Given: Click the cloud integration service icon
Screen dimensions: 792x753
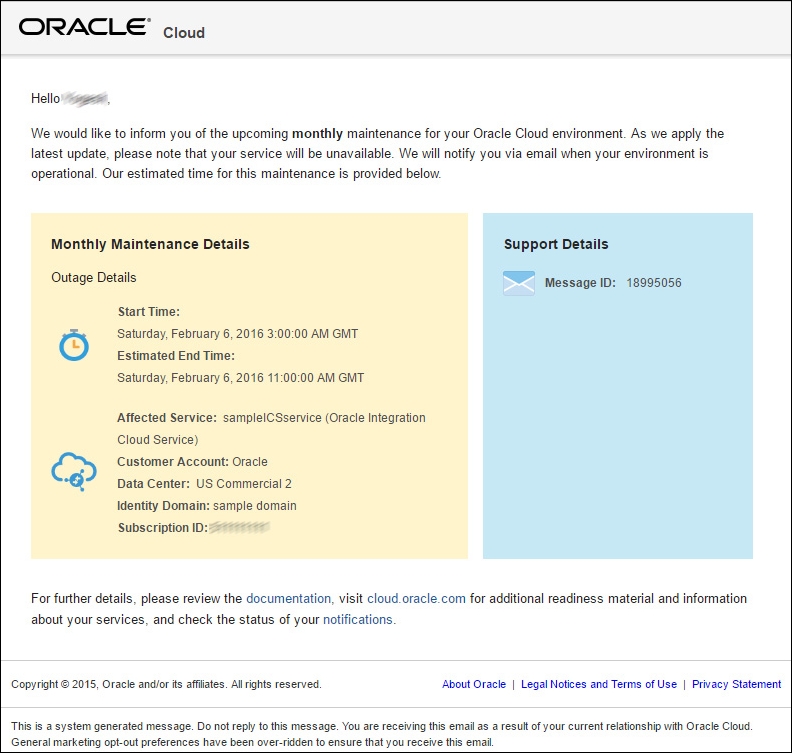Looking at the screenshot, I should click(74, 472).
